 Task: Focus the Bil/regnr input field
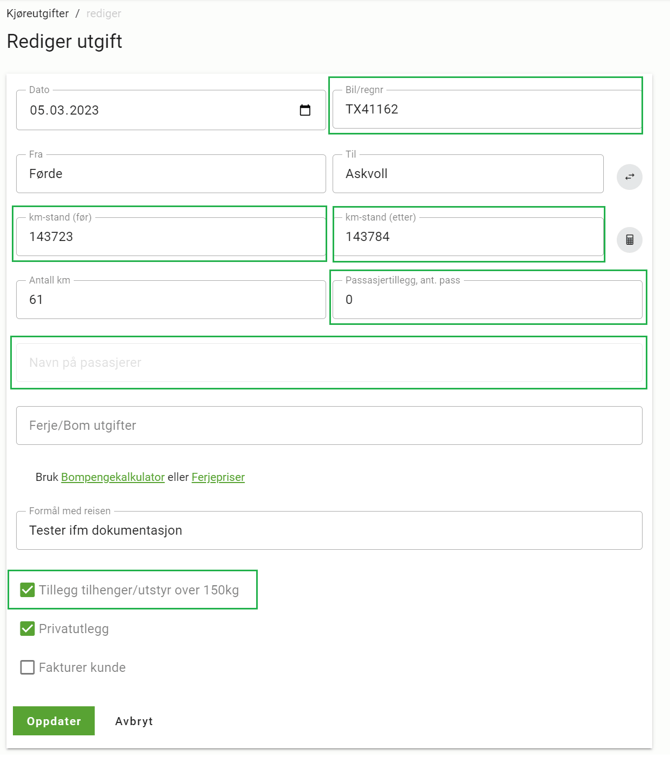[487, 109]
